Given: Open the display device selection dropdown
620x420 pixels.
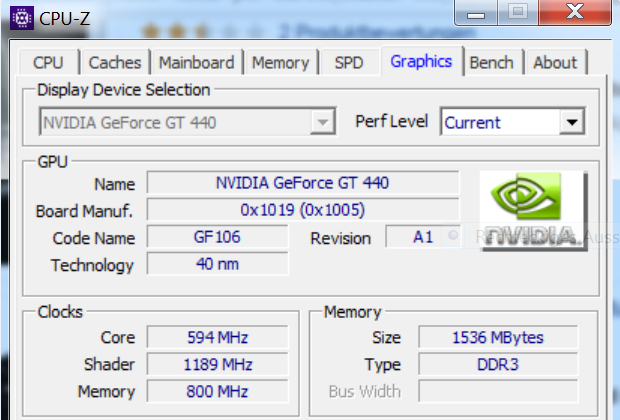Looking at the screenshot, I should [187, 122].
